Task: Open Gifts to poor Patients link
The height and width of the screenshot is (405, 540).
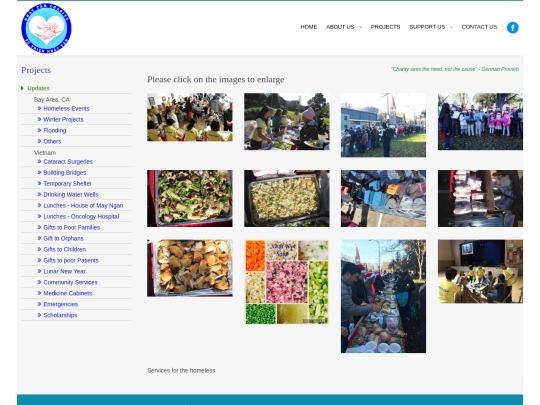Action: coord(71,260)
